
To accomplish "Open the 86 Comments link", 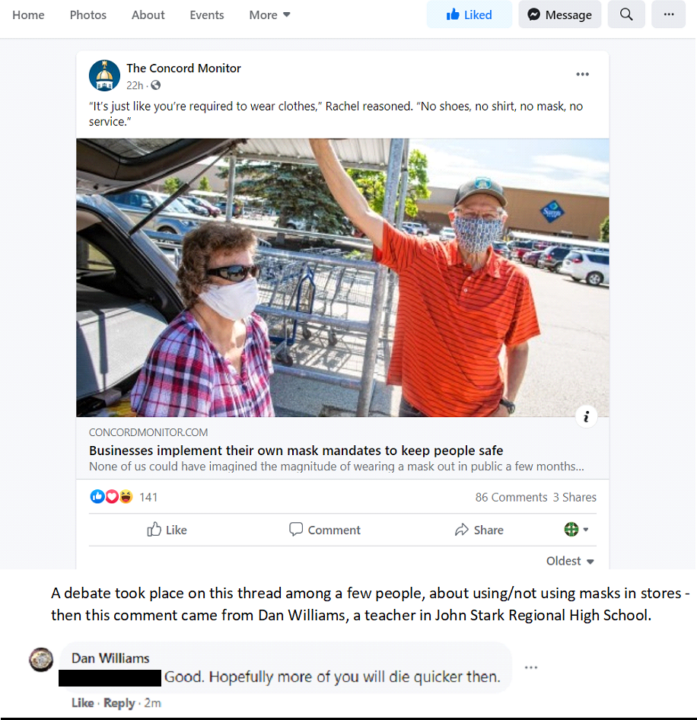I will tap(511, 497).
